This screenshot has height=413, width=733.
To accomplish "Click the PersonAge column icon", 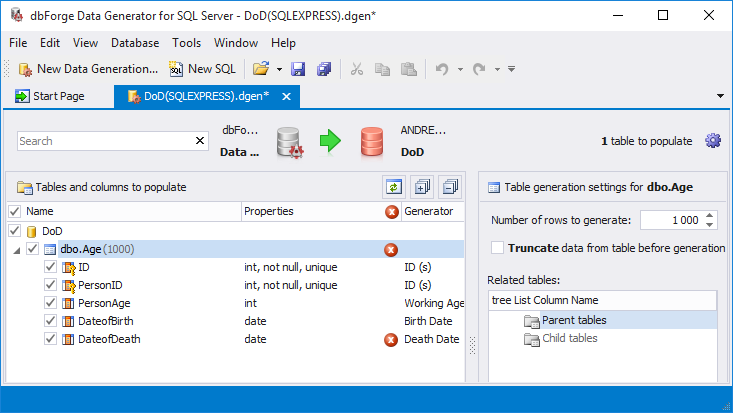I will (x=68, y=304).
